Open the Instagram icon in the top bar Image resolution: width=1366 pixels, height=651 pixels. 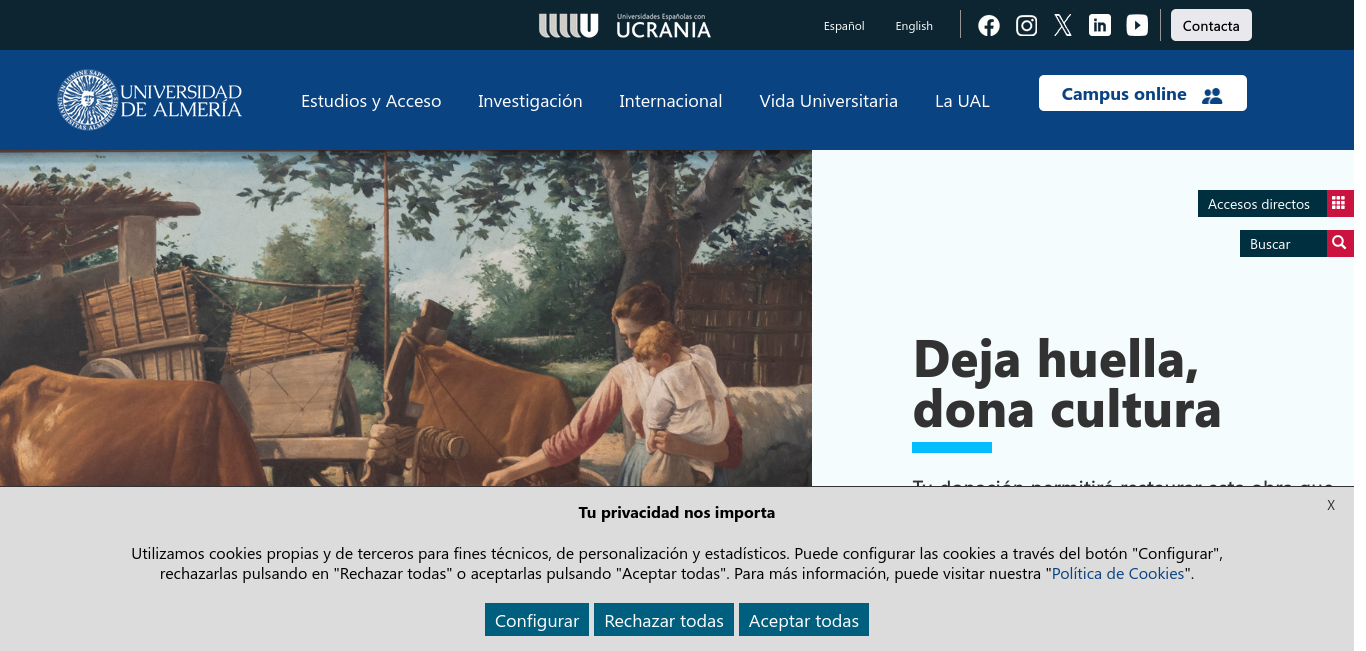pos(1026,26)
